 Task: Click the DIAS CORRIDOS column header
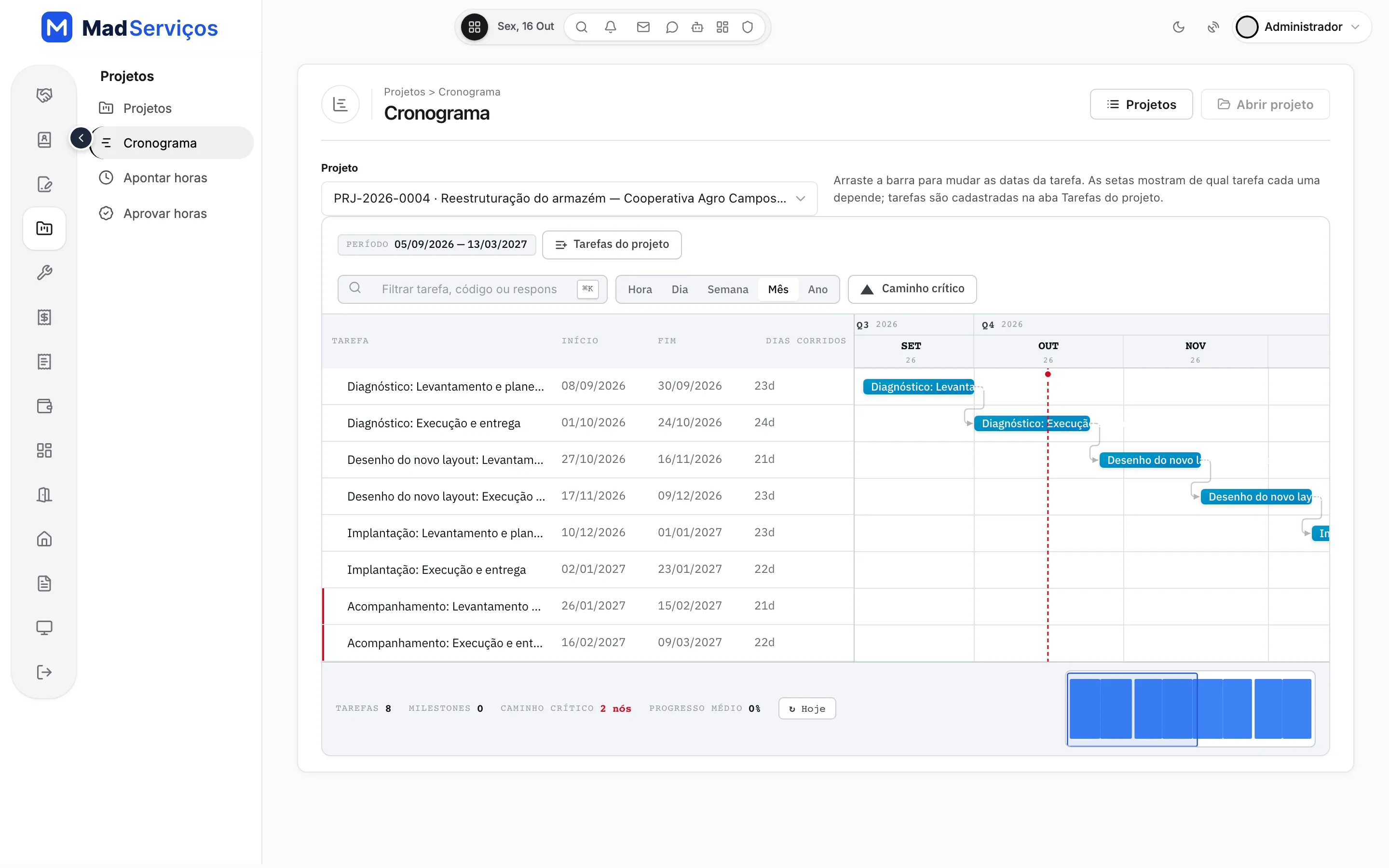coord(805,341)
